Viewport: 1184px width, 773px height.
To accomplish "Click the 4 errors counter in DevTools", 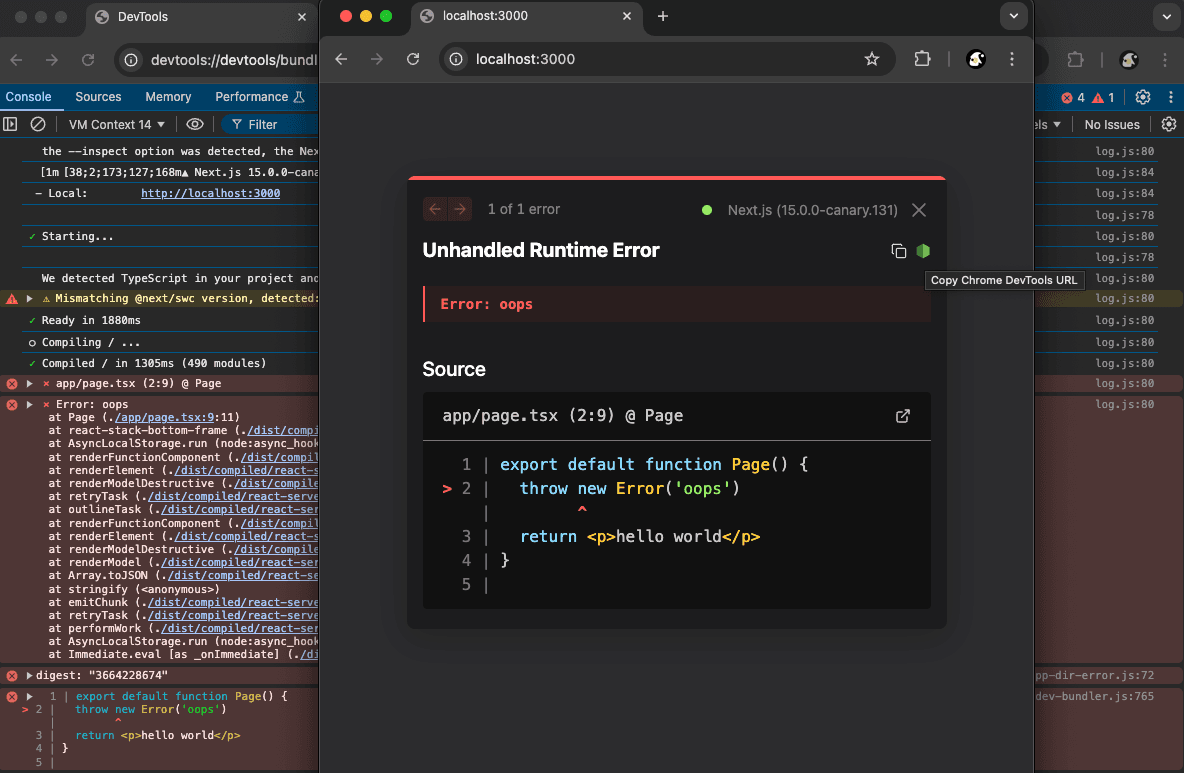I will pos(1073,97).
